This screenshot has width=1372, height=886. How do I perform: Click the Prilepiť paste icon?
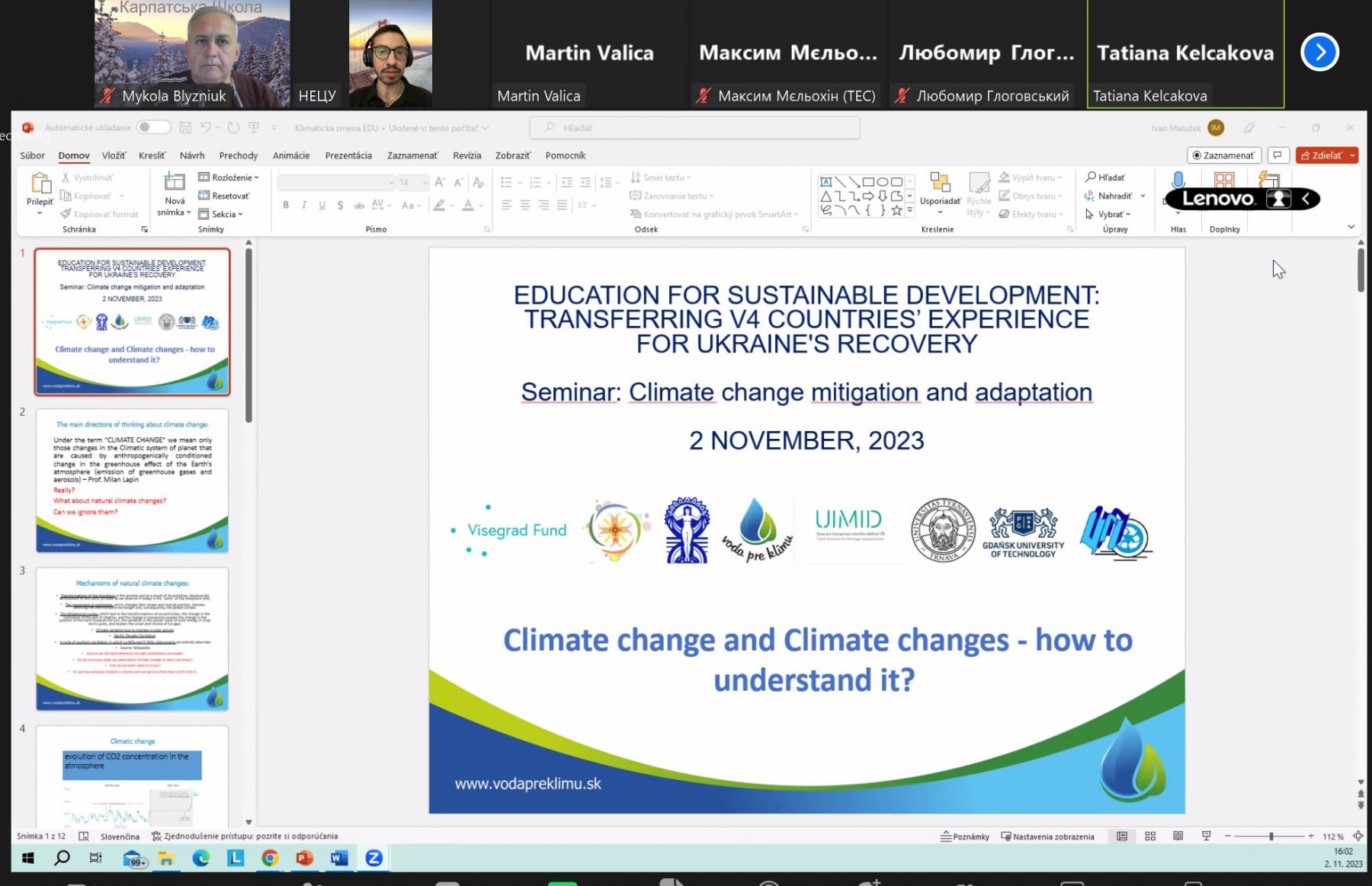pyautogui.click(x=40, y=184)
